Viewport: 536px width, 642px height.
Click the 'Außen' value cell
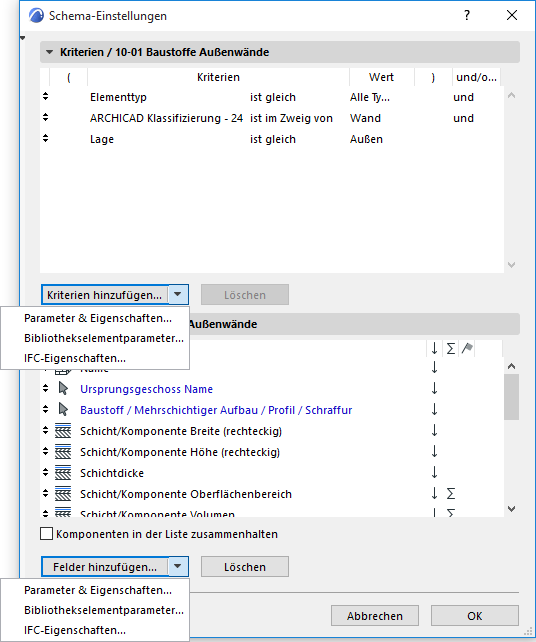click(x=366, y=139)
